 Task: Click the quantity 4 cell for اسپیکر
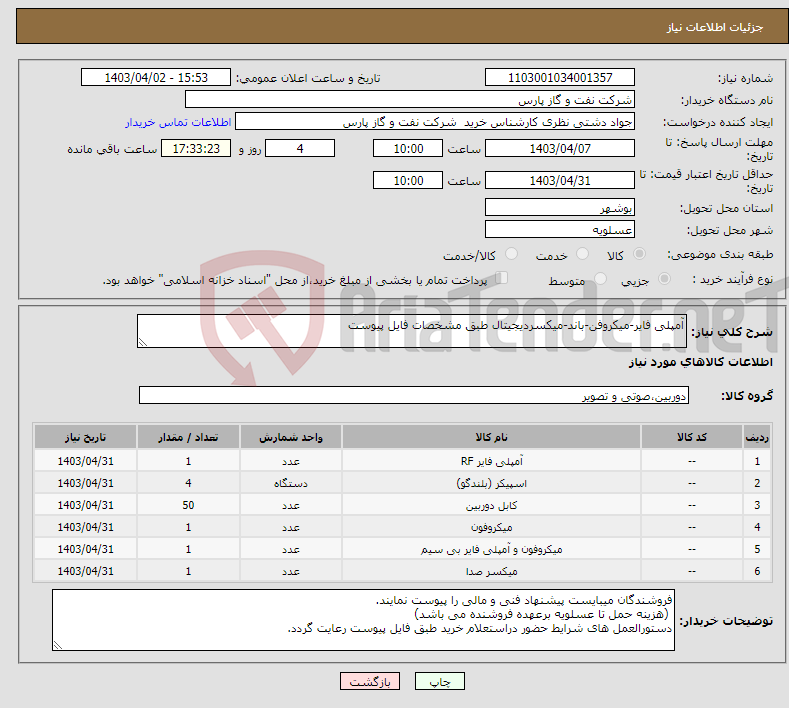tap(188, 483)
